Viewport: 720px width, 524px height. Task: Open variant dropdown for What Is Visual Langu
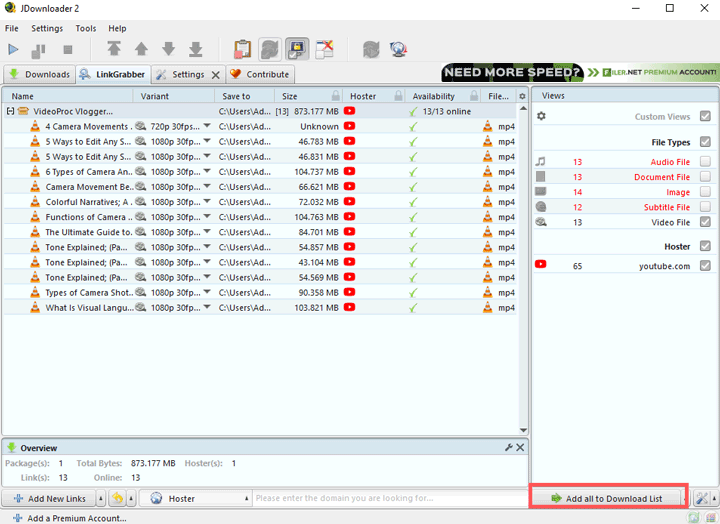click(207, 307)
